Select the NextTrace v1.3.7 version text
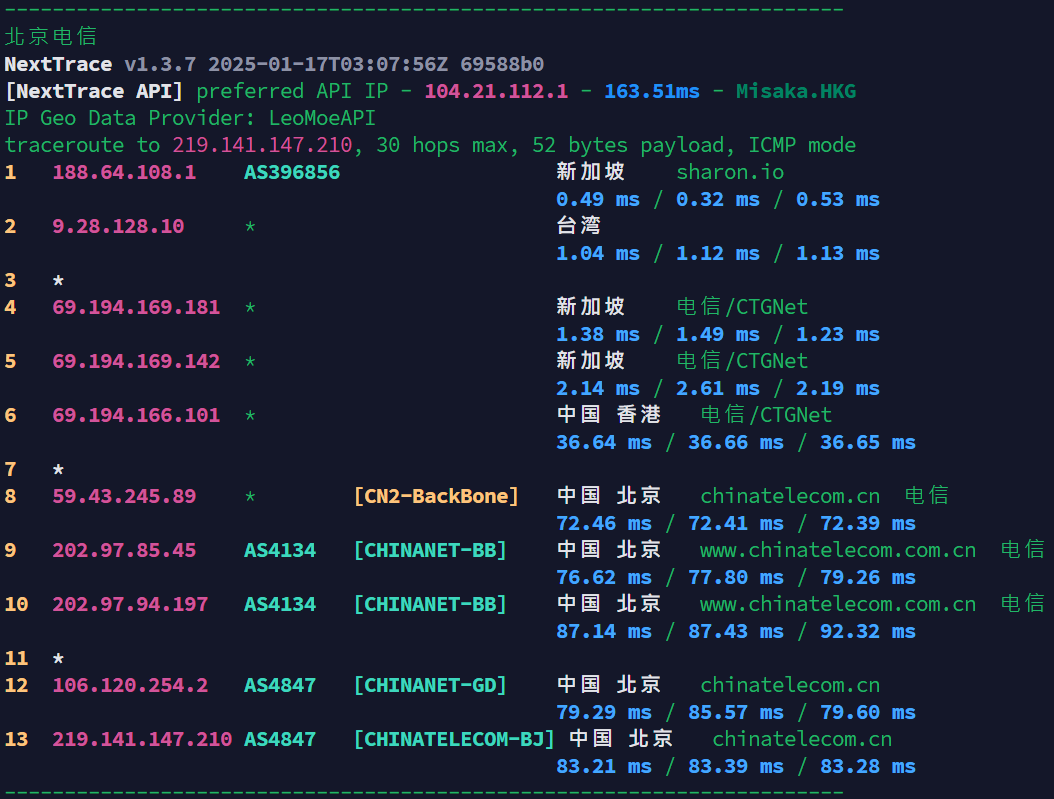Screen dimensions: 1054x799 [100, 65]
